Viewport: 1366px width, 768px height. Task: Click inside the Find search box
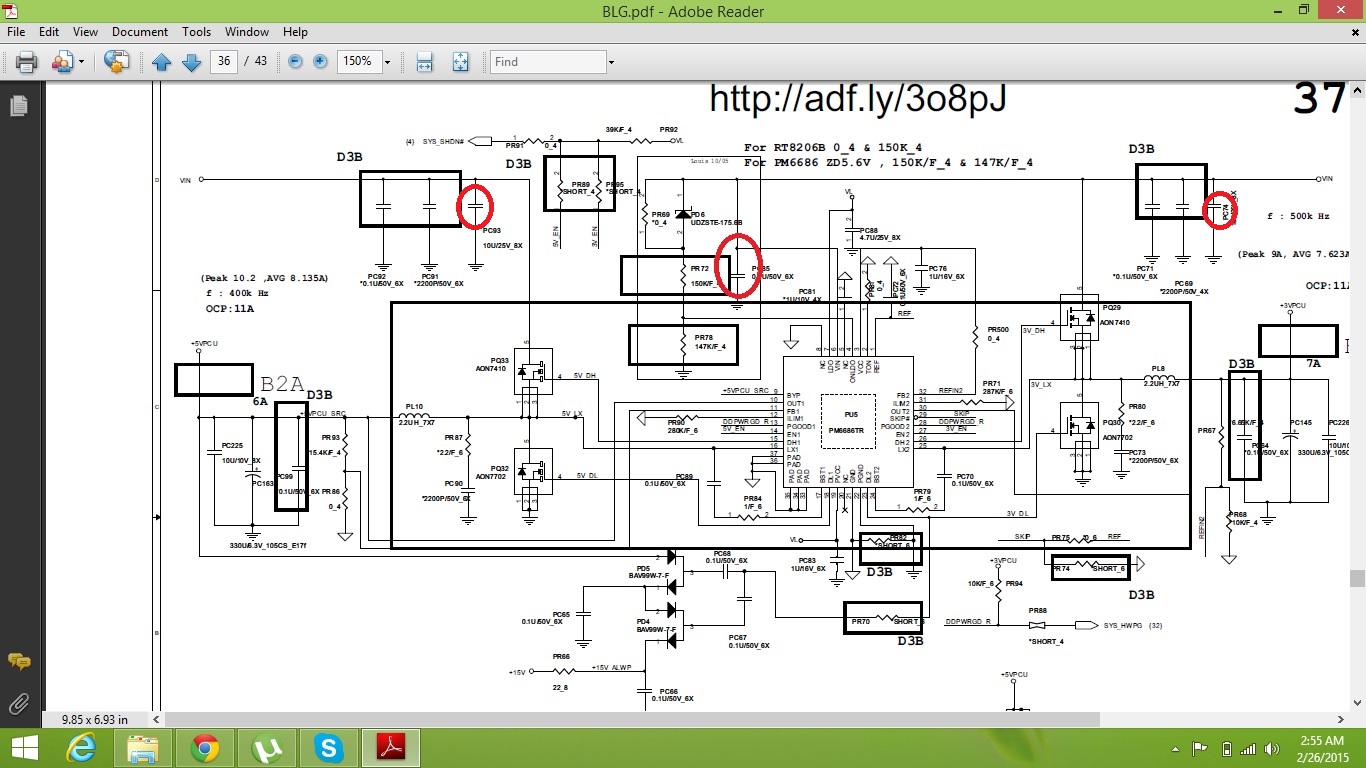pyautogui.click(x=548, y=62)
